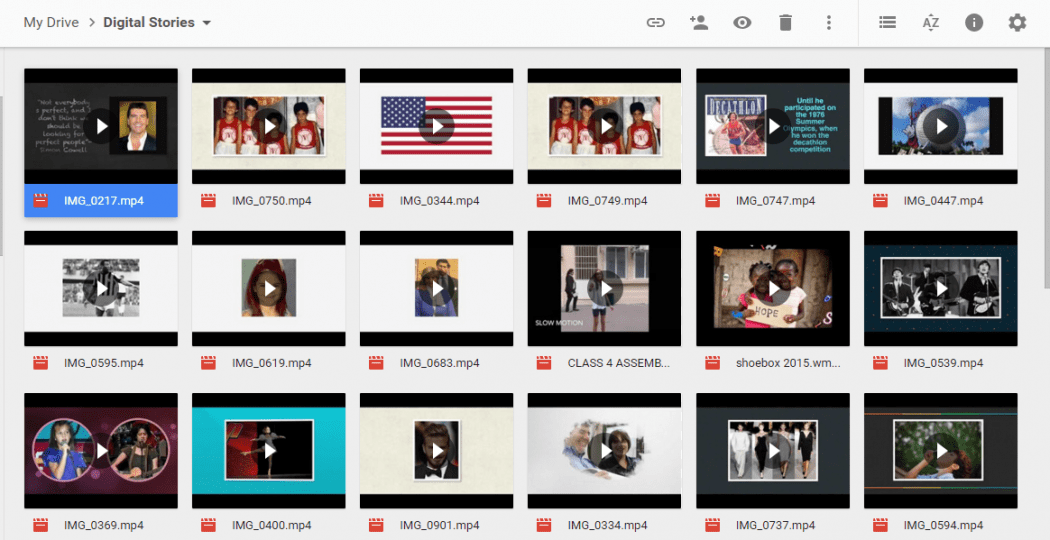Play the American flag IMG_0344.mp4 thumbnail
Screen dimensions: 1050x540
click(437, 126)
